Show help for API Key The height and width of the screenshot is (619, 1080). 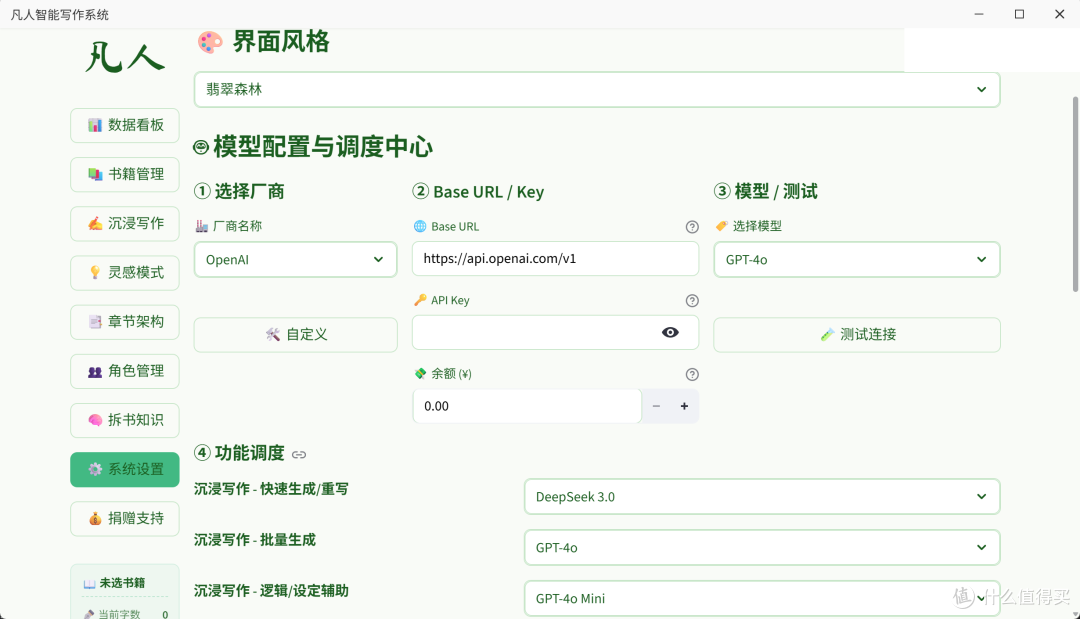[x=692, y=300]
